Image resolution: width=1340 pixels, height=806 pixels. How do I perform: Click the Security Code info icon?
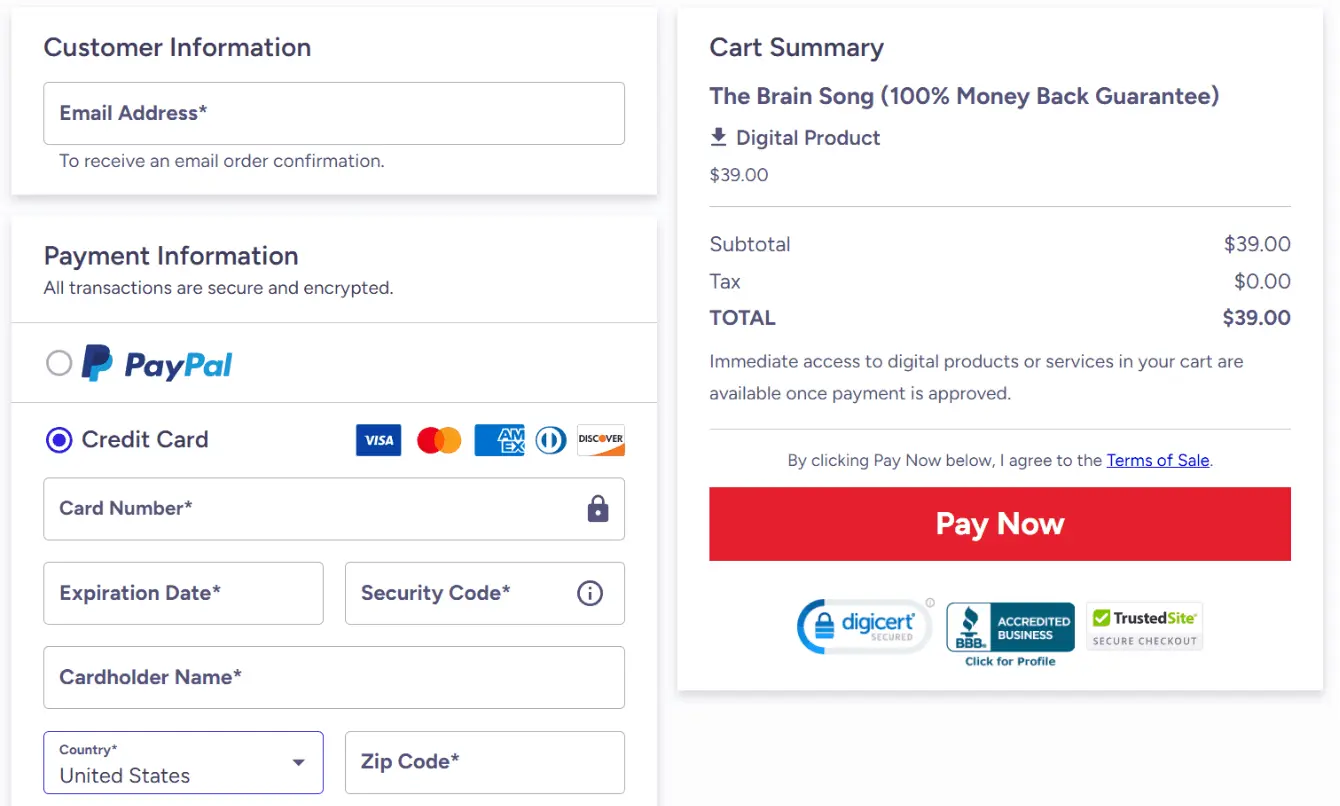click(589, 593)
